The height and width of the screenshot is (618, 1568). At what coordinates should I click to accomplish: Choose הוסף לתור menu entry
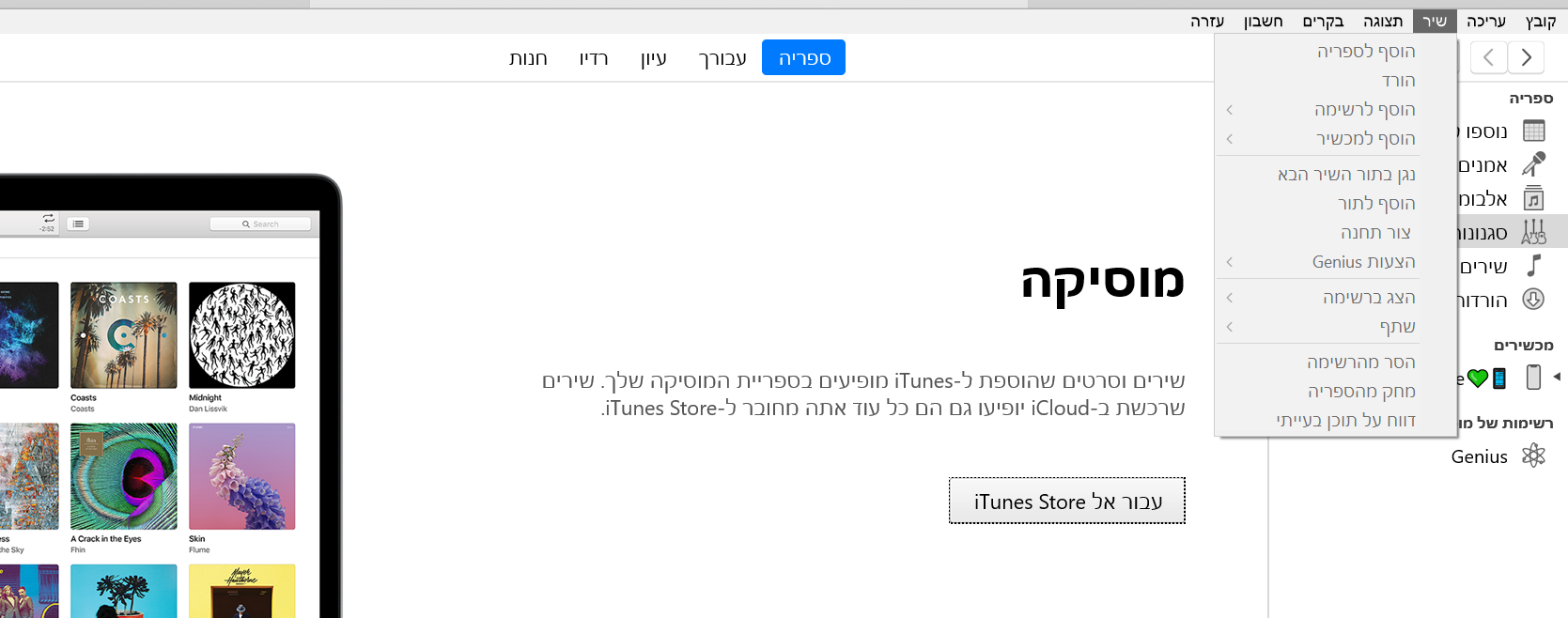pos(1336,204)
